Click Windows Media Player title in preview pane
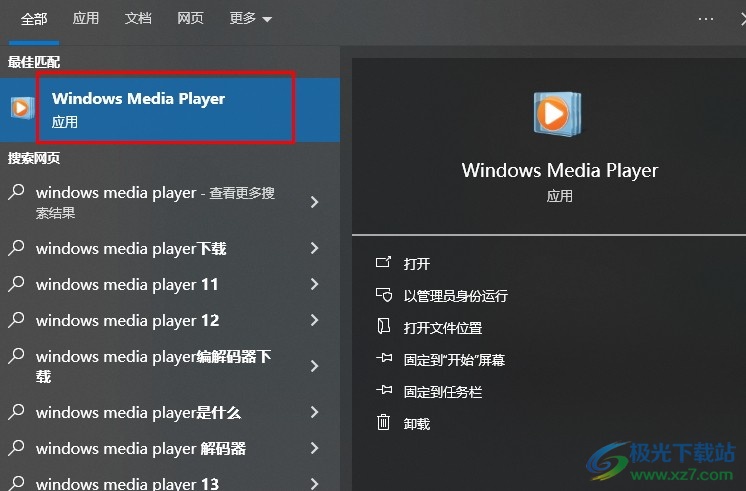Screen dimensions: 746x491 [x=560, y=171]
